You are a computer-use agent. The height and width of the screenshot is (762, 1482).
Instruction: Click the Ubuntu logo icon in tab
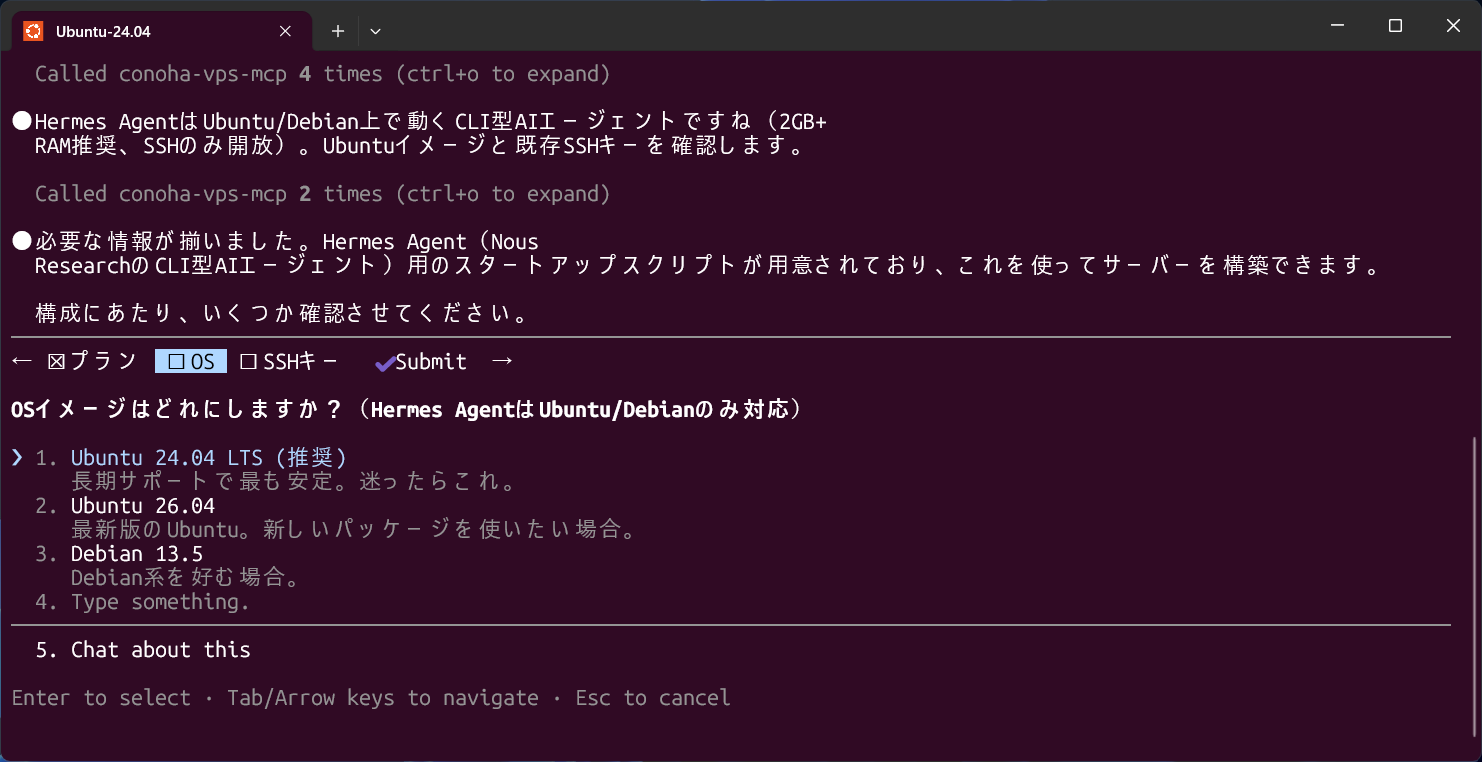[33, 31]
